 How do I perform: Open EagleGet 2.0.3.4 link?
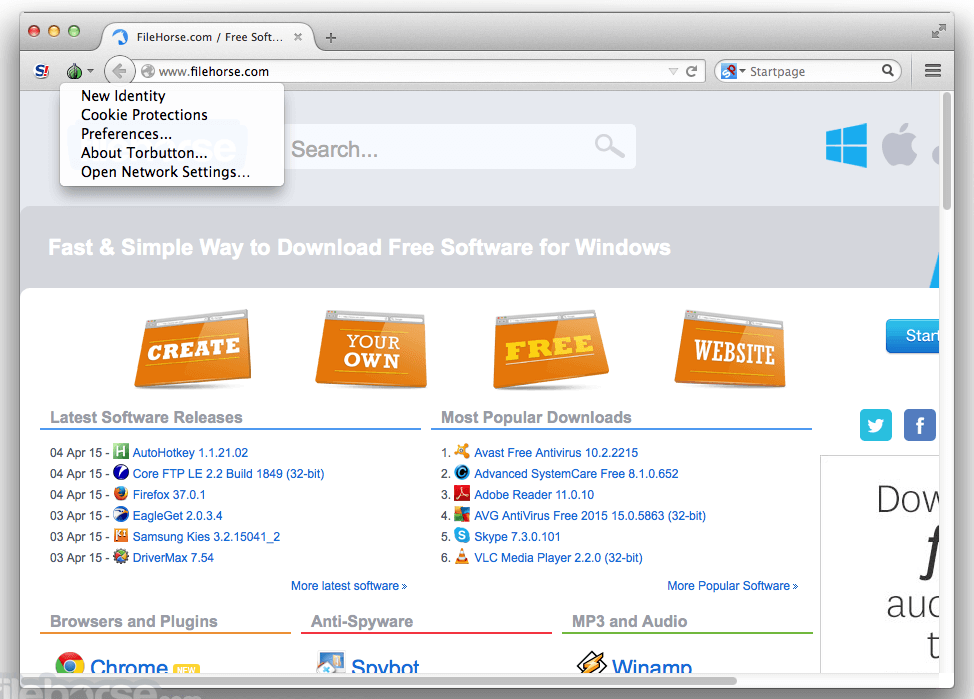[x=177, y=516]
